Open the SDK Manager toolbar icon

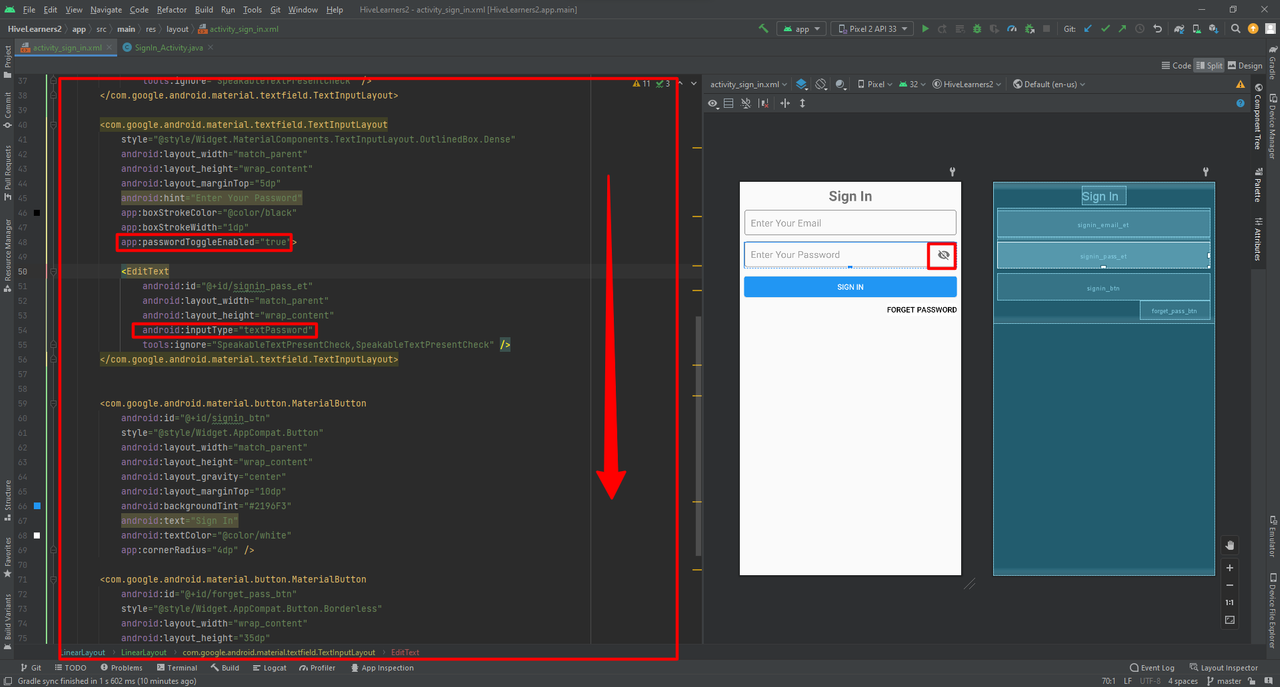[1214, 29]
